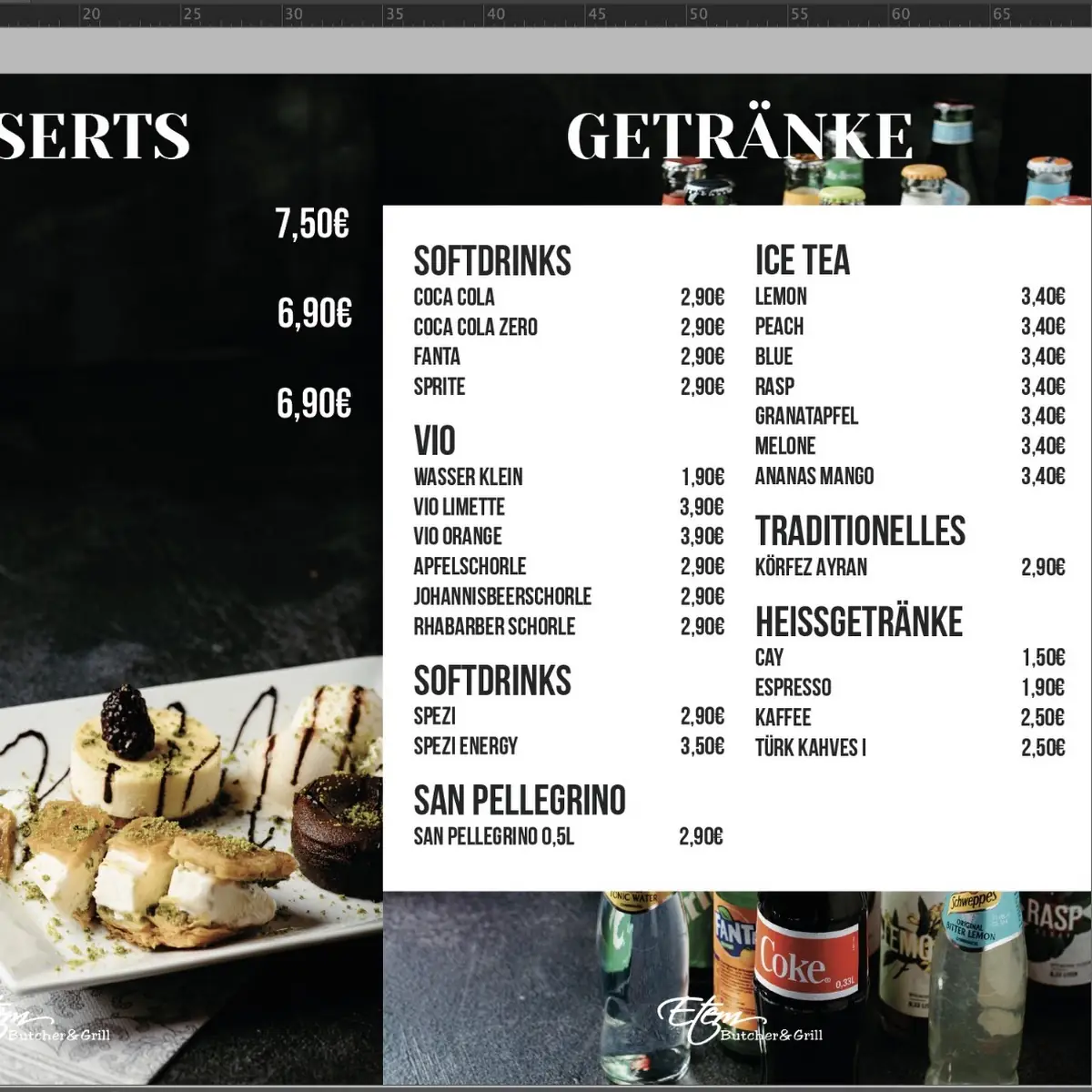Viewport: 1092px width, 1092px height.
Task: Click ruler mark 50 at top
Action: tap(697, 15)
